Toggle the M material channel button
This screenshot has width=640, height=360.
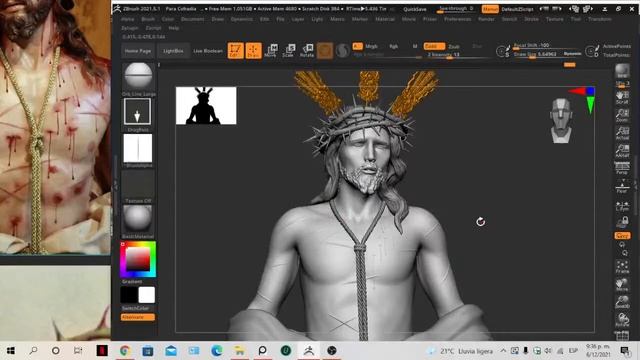[415, 47]
